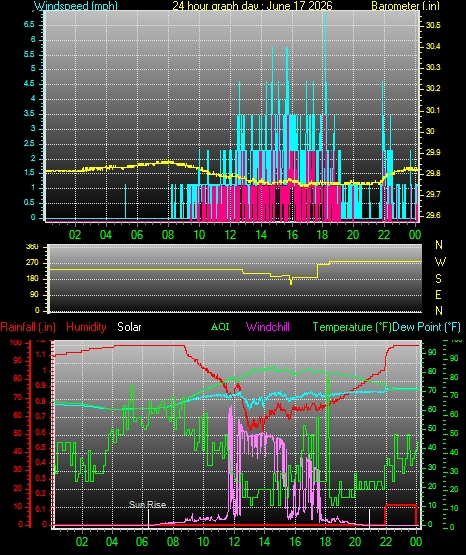Click the S compass letter beside the direction graph
466x555 pixels.
438,279
